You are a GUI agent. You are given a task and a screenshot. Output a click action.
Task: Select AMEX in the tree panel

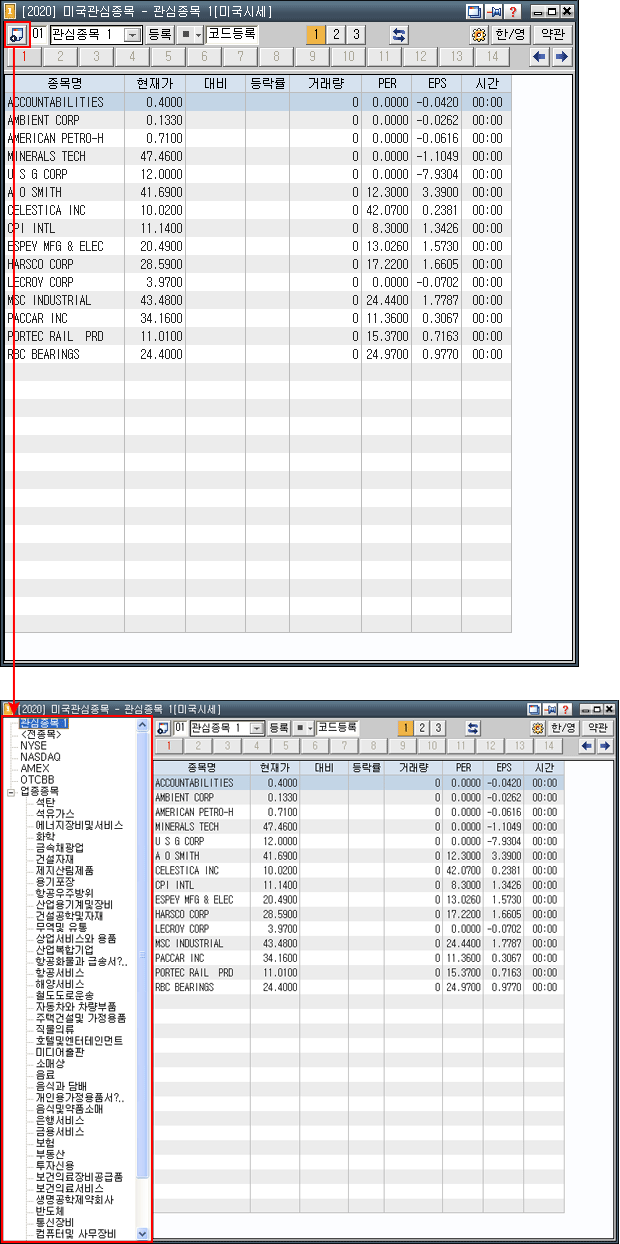(34, 768)
